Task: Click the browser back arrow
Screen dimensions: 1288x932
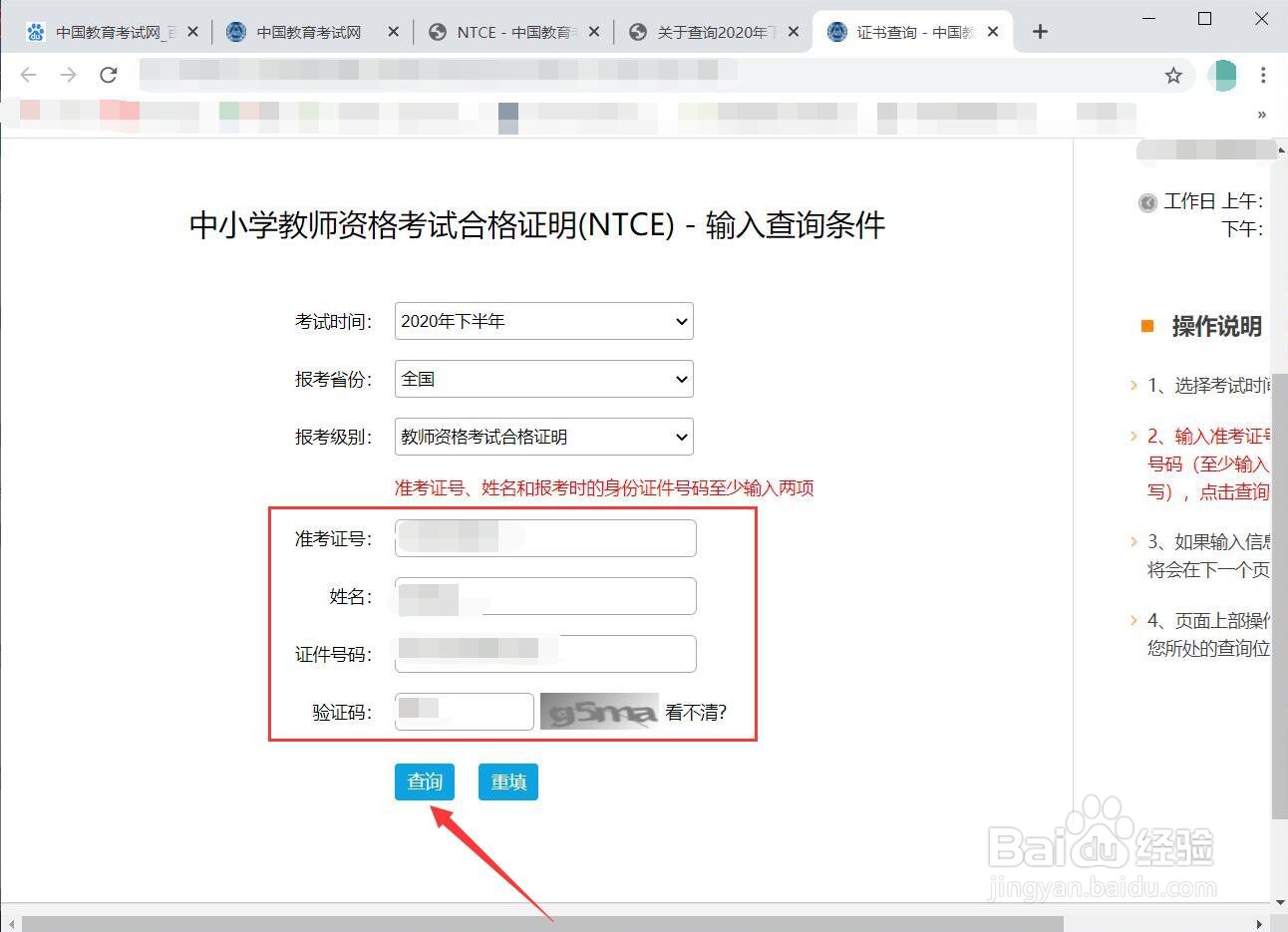Action: click(27, 75)
